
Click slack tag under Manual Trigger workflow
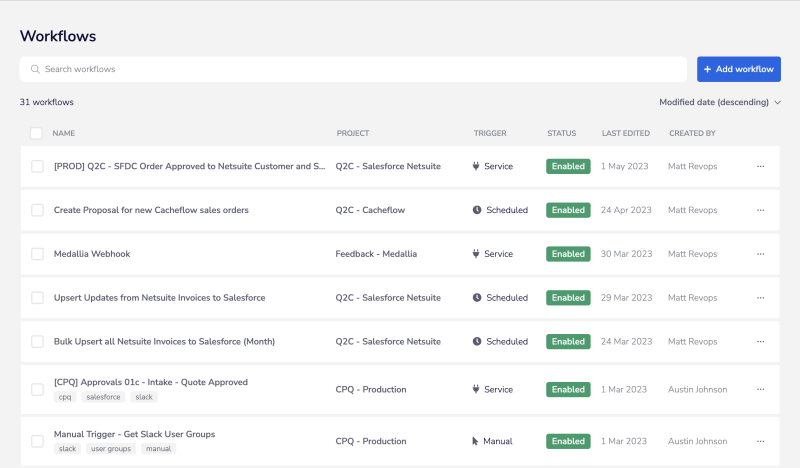click(x=67, y=449)
